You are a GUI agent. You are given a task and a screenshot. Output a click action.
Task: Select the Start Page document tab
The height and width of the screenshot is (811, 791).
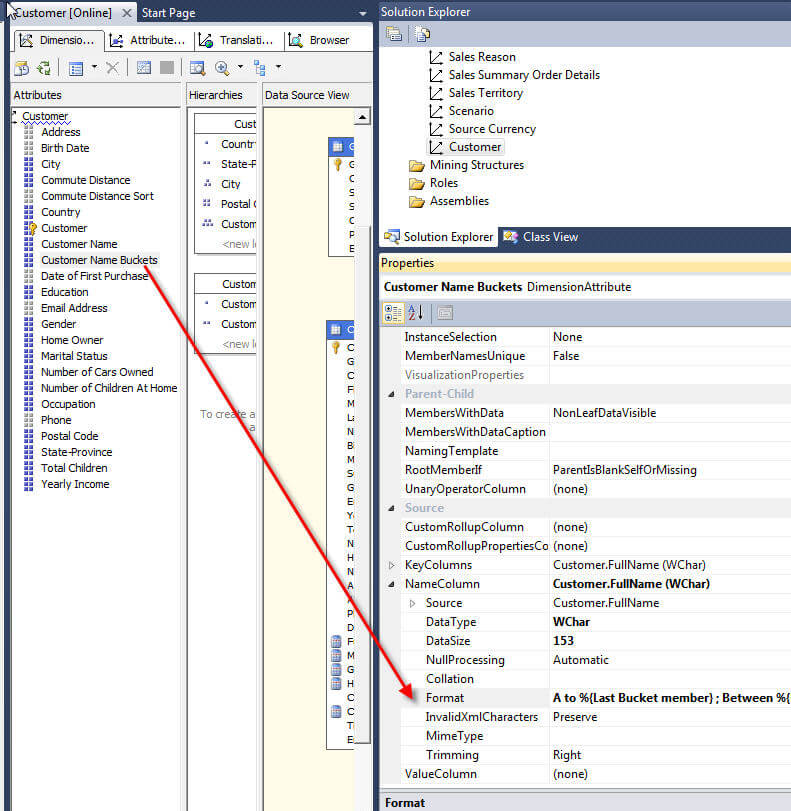click(x=169, y=13)
